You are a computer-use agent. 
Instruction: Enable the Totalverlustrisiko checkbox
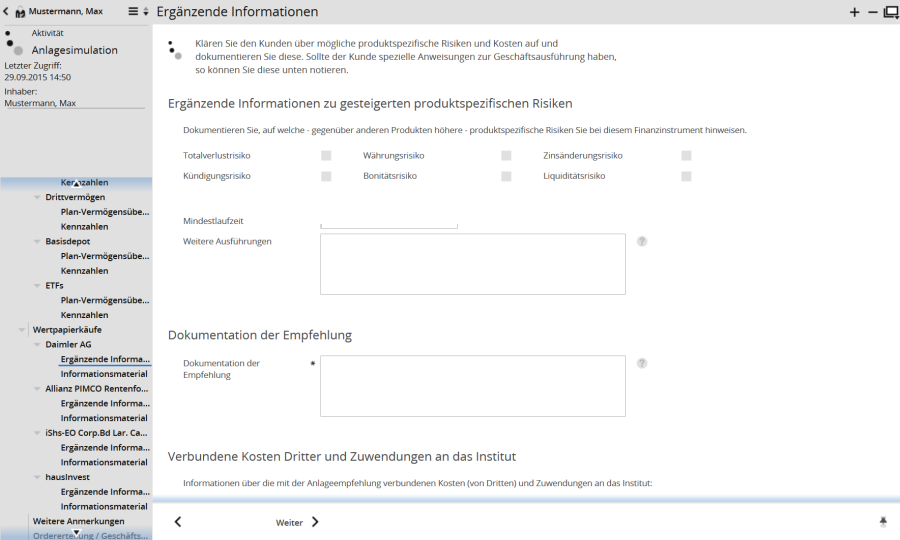(x=326, y=156)
